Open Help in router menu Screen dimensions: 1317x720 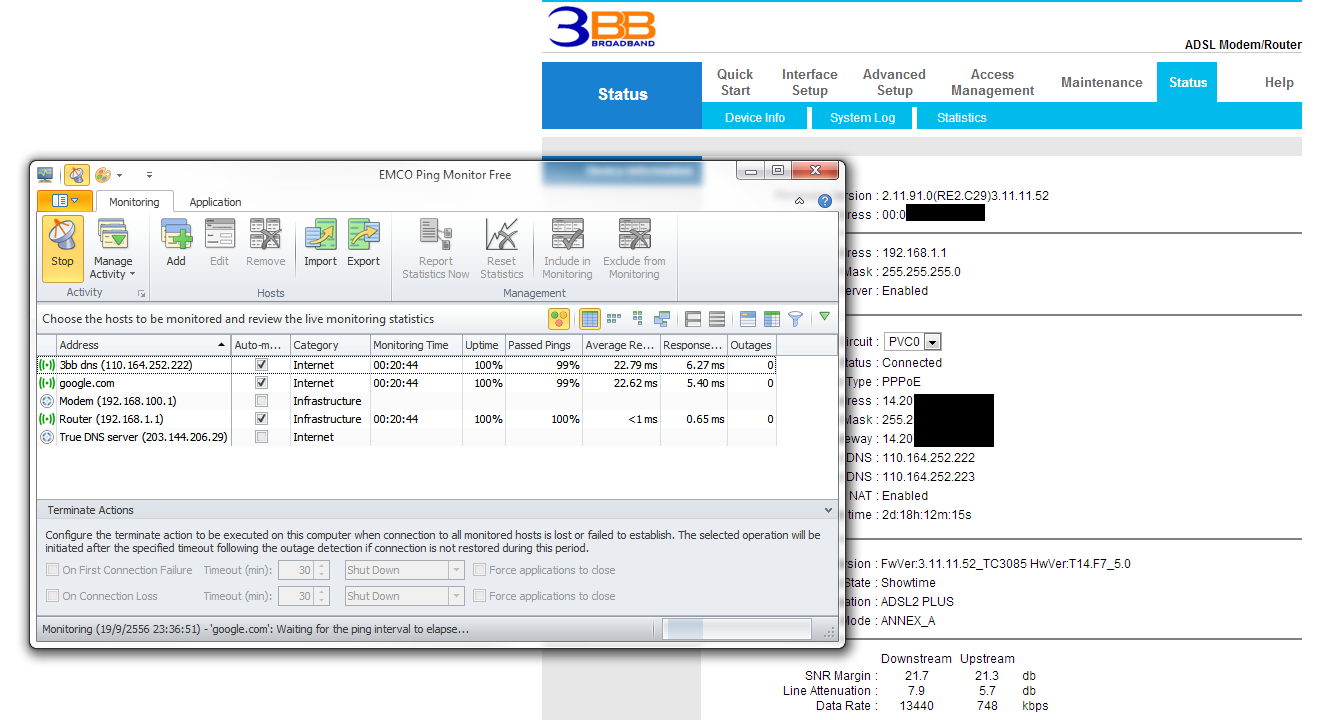click(x=1279, y=83)
